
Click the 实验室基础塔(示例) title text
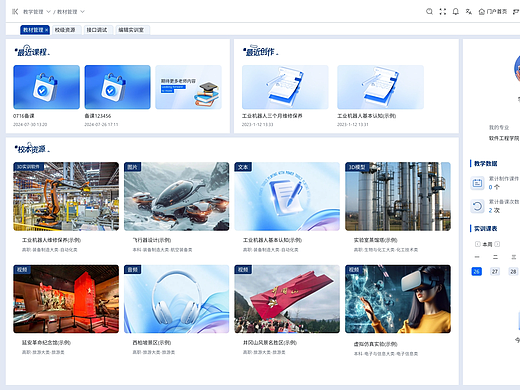click(x=375, y=240)
